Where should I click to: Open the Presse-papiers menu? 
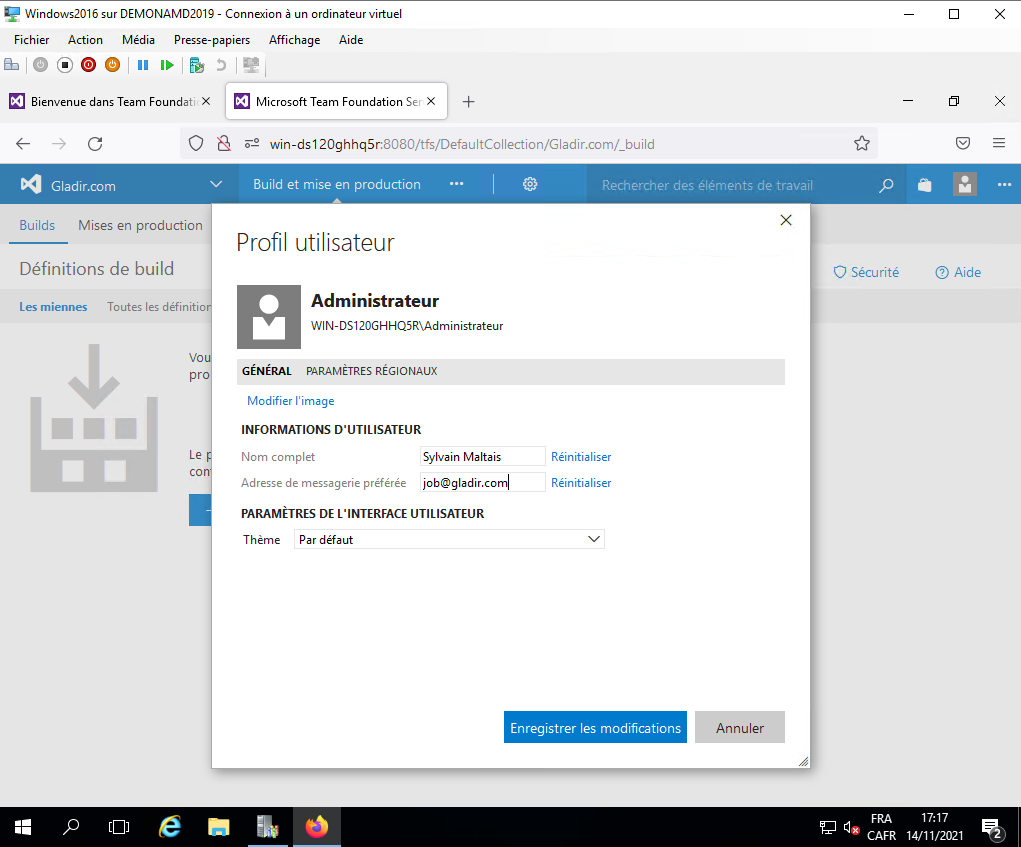(211, 40)
